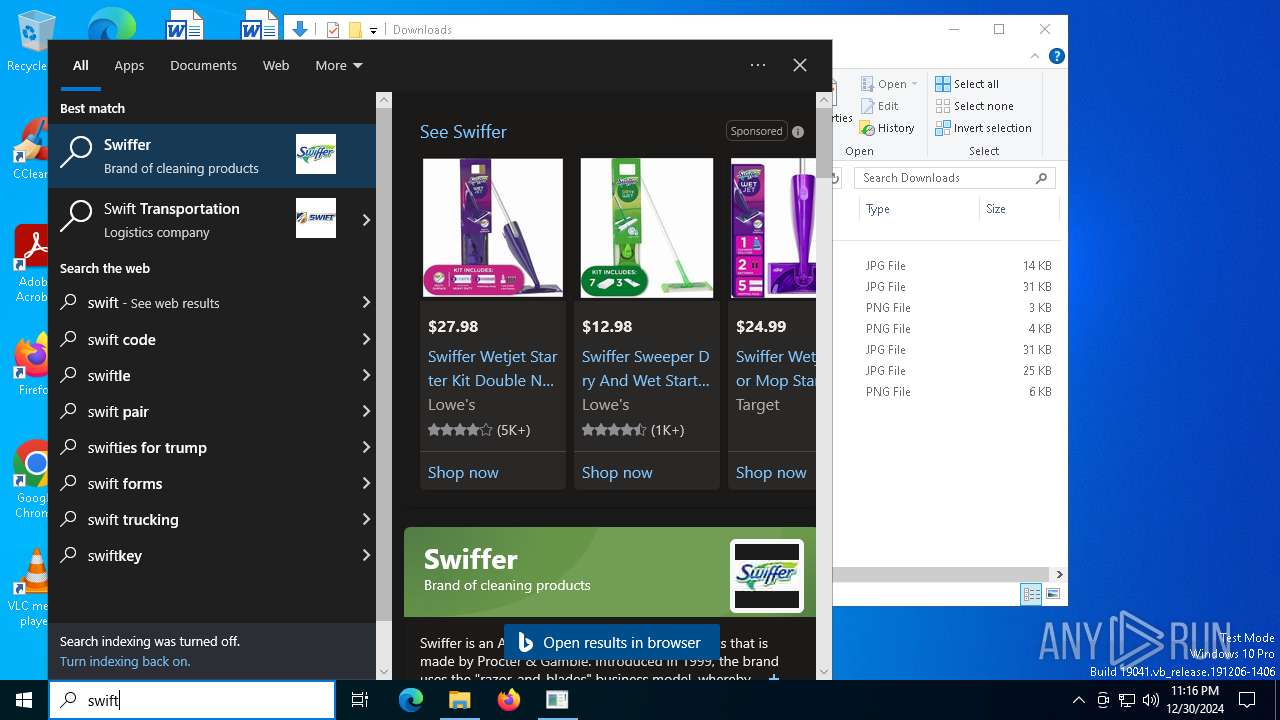Click the Swiffer logo thumbnail in best match
The width and height of the screenshot is (1280, 720).
coord(316,154)
